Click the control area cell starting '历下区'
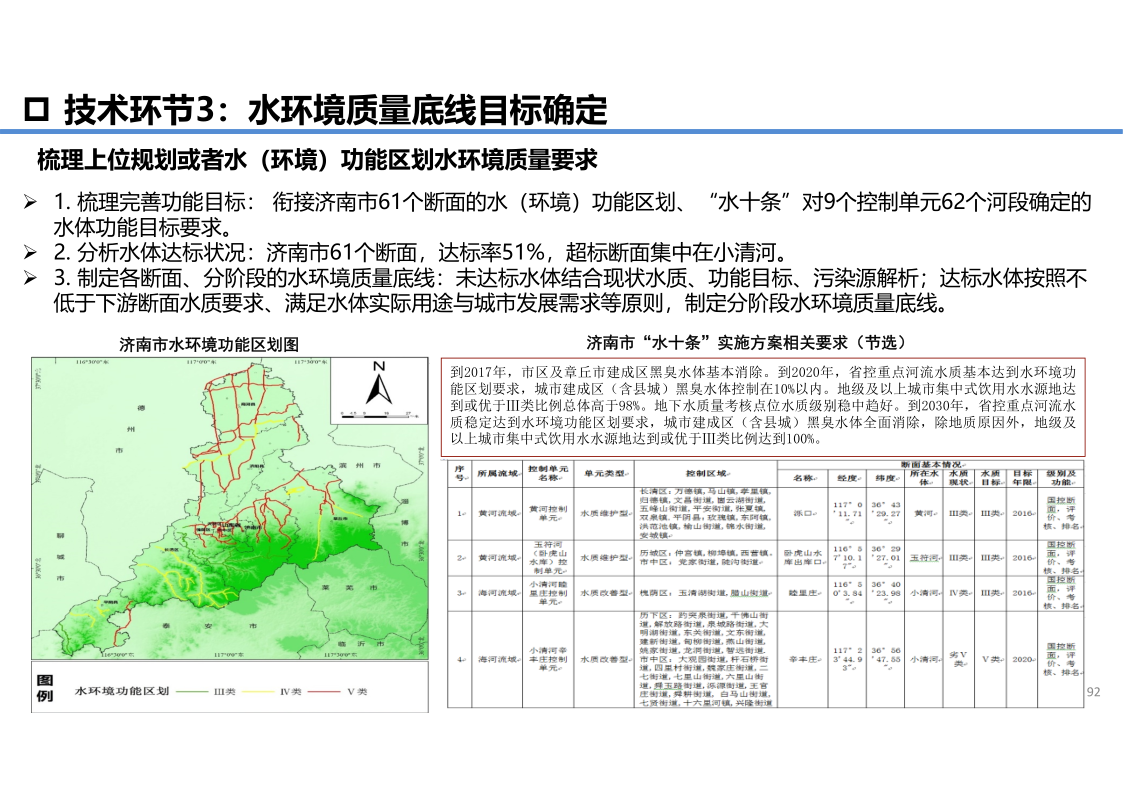Viewport: 1123px width, 794px height. (706, 659)
